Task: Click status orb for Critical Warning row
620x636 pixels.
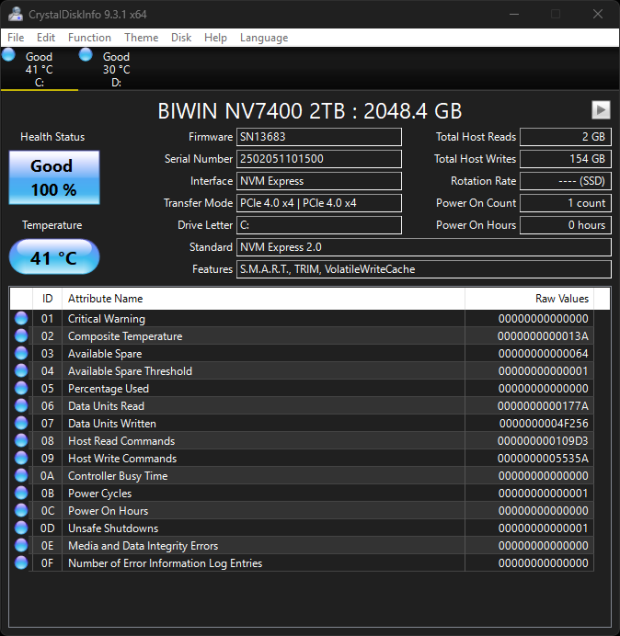Action: tap(21, 319)
